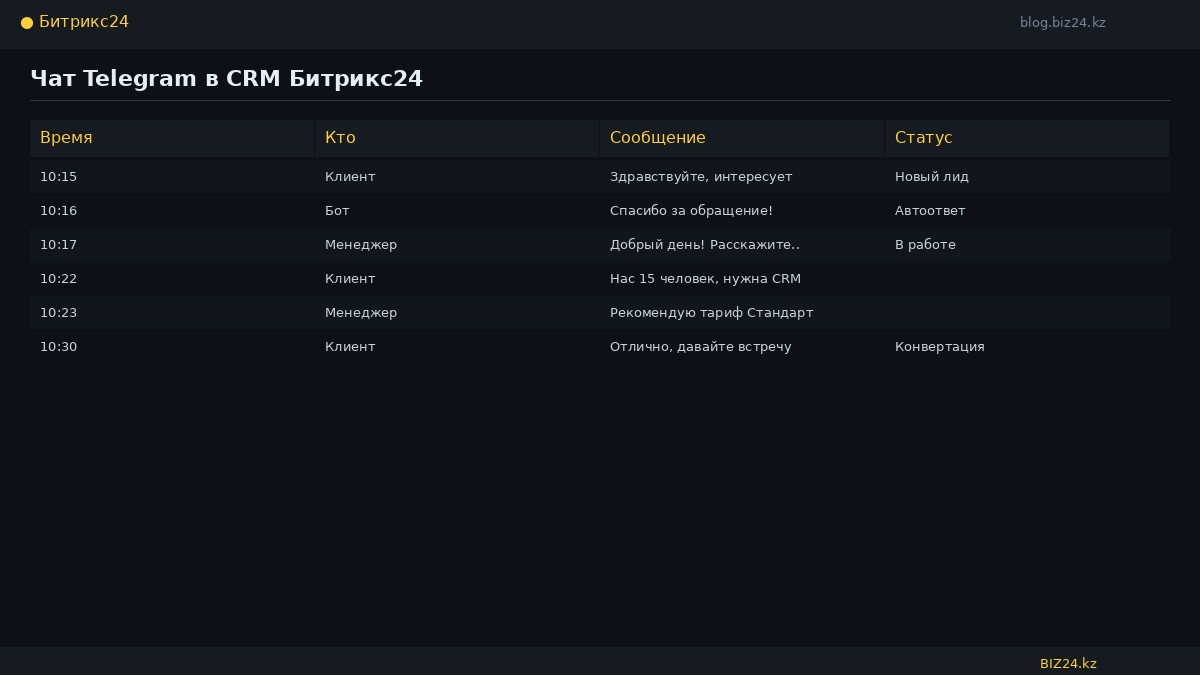This screenshot has width=1200, height=675.
Task: Click the Новый лид status
Action: click(932, 177)
